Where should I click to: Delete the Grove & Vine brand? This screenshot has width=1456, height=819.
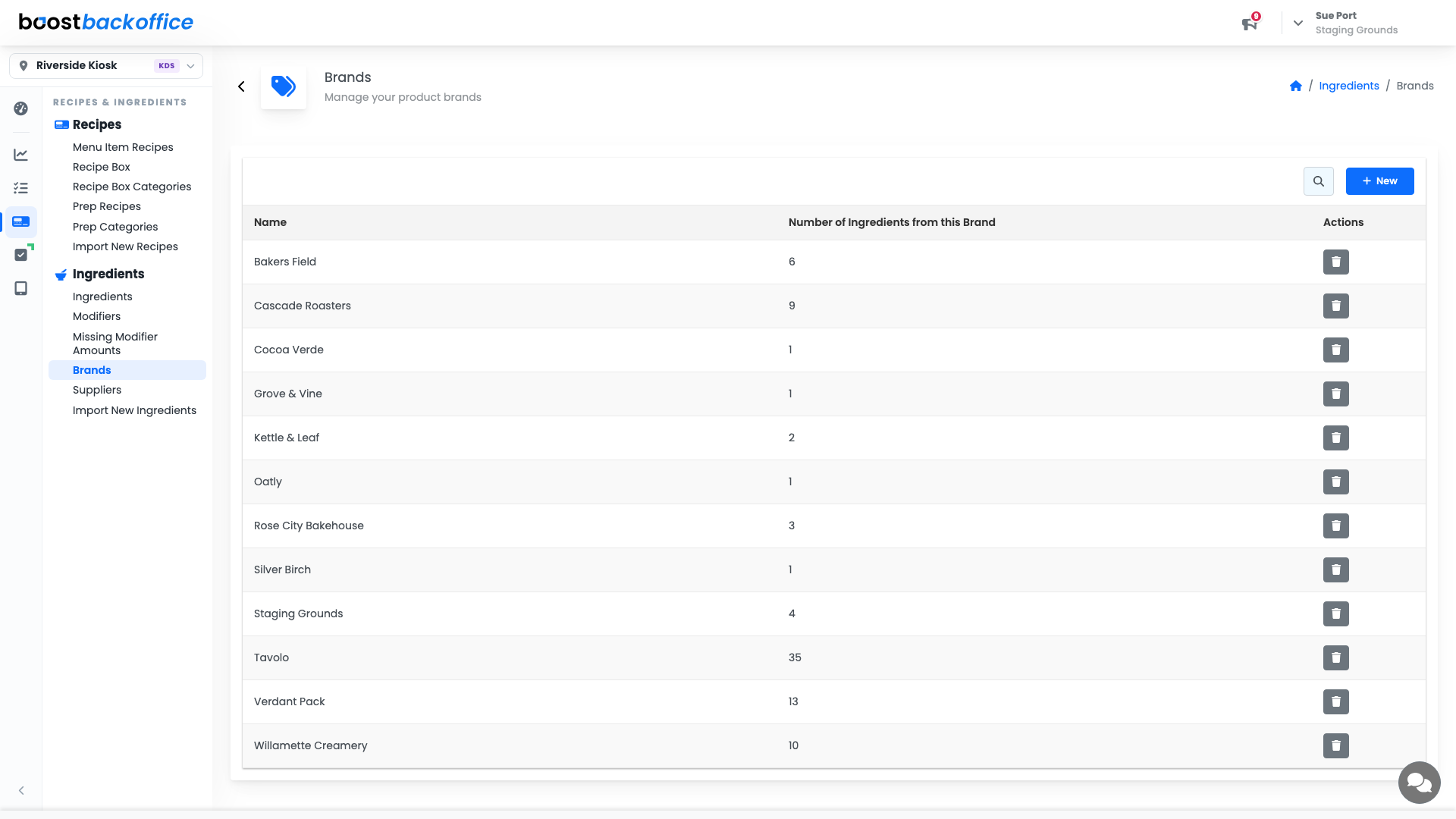coord(1336,394)
